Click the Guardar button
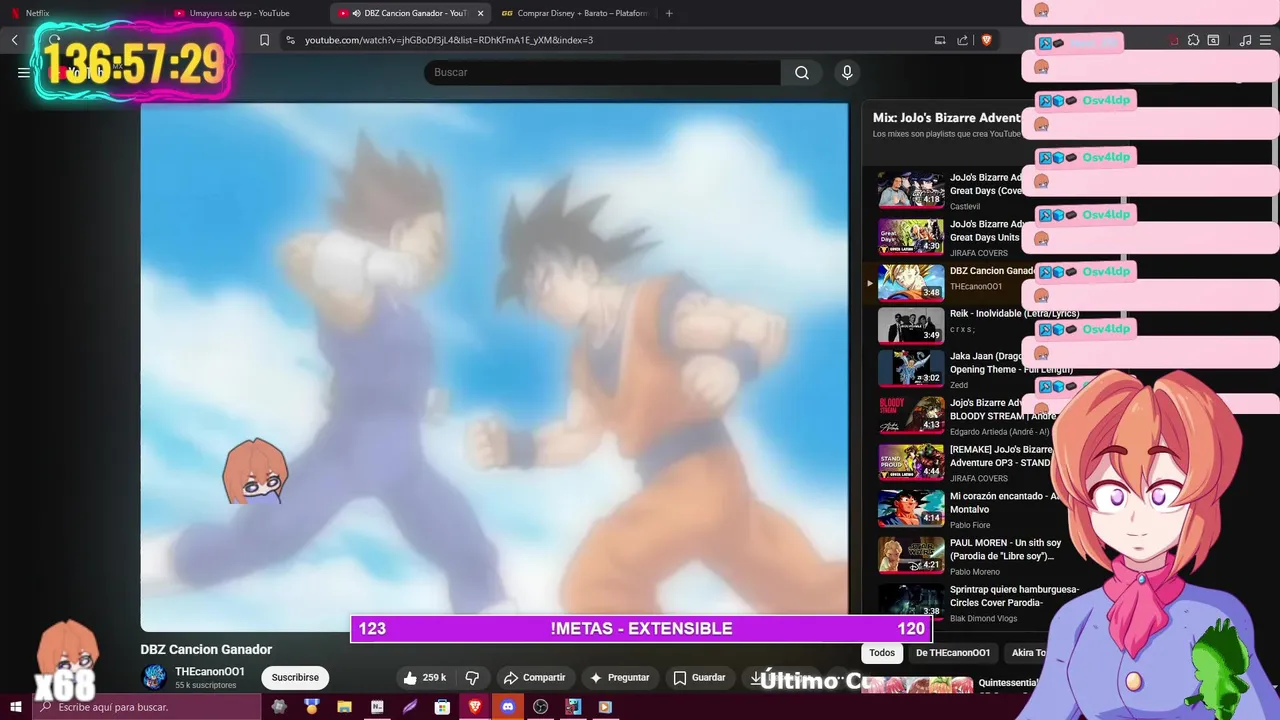 coord(700,678)
